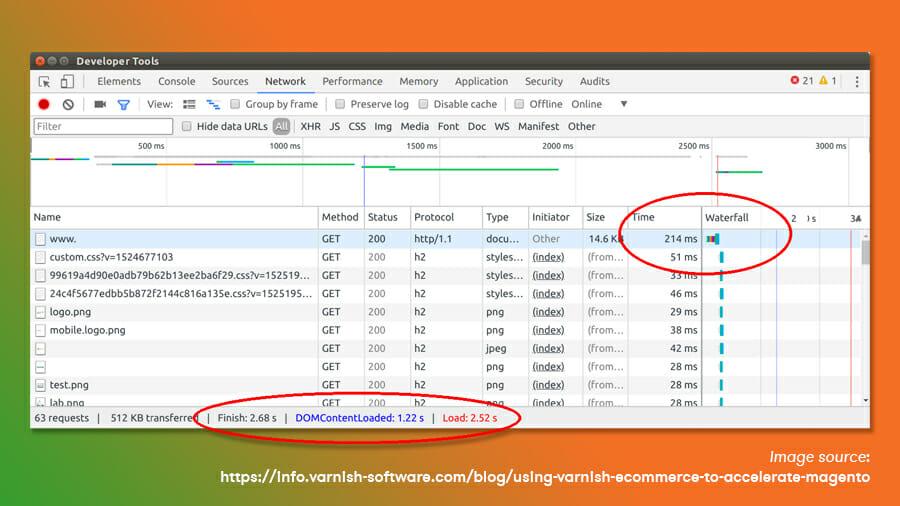900x506 pixels.
Task: Clear the network log
Action: pyautogui.click(x=68, y=104)
